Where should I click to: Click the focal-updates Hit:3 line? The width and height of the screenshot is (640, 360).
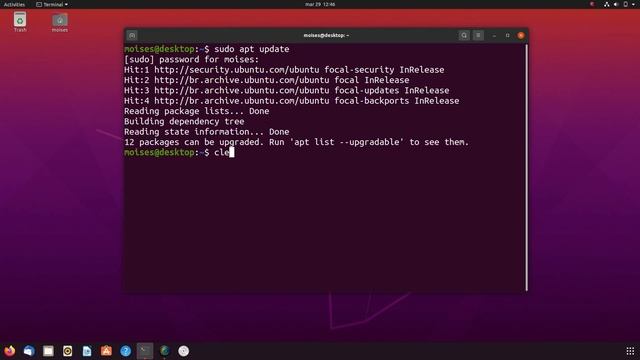pyautogui.click(x=287, y=91)
